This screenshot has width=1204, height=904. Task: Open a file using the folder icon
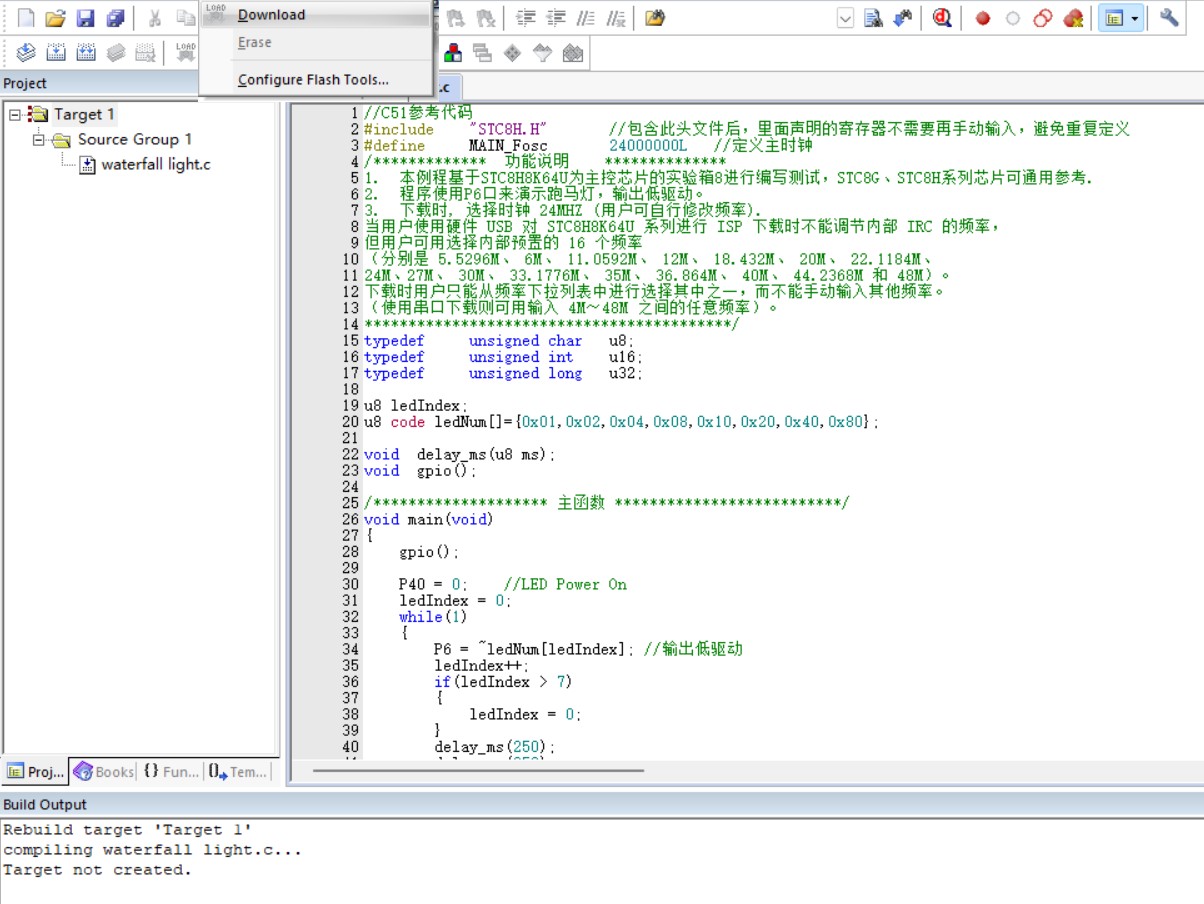coord(56,18)
